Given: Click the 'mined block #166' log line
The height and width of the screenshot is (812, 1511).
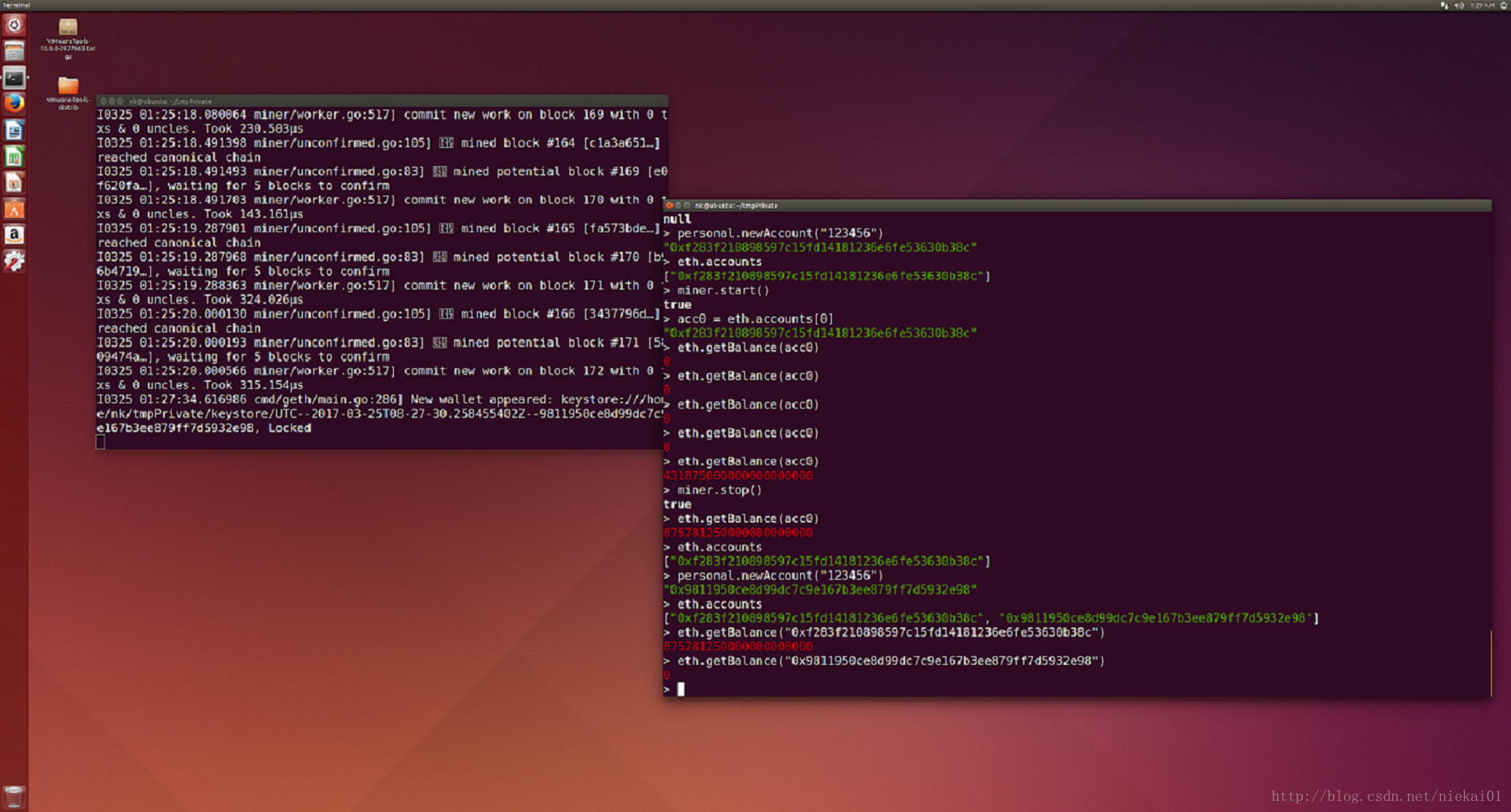Looking at the screenshot, I should [379, 314].
